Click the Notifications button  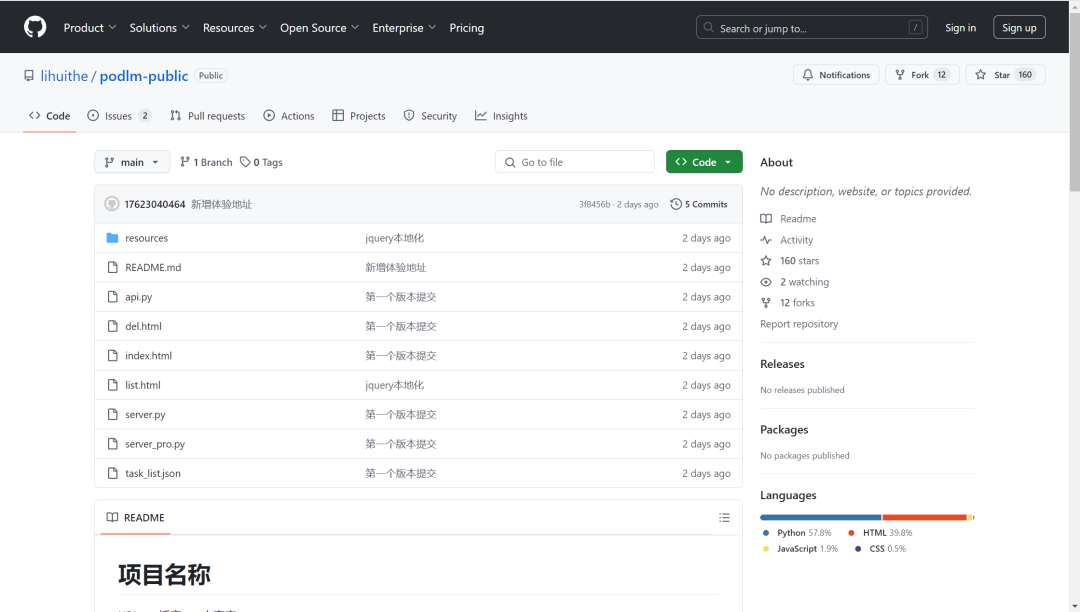click(836, 75)
